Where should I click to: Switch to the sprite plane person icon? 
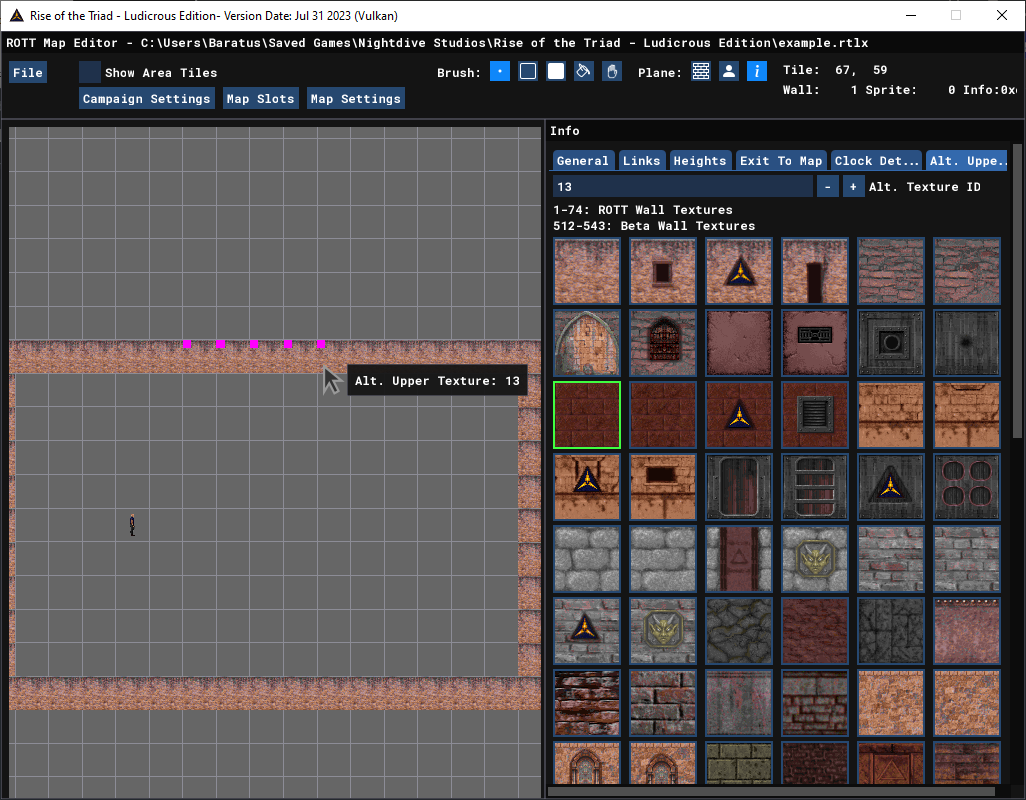point(729,71)
